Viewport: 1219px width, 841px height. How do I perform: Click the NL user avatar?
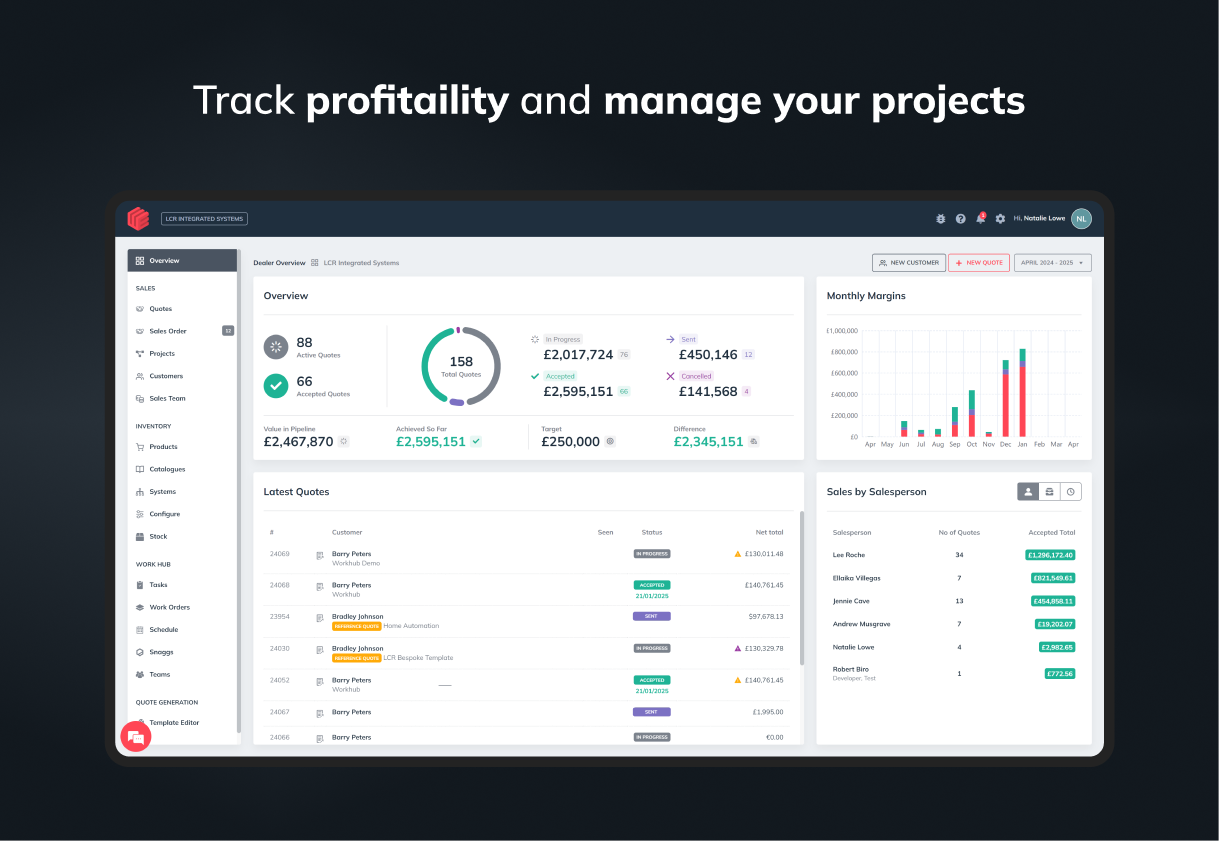coord(1081,218)
